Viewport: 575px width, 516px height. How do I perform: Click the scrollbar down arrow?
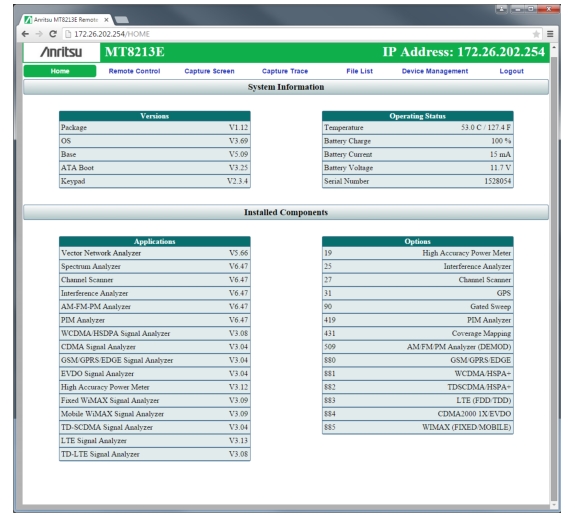pos(554,505)
